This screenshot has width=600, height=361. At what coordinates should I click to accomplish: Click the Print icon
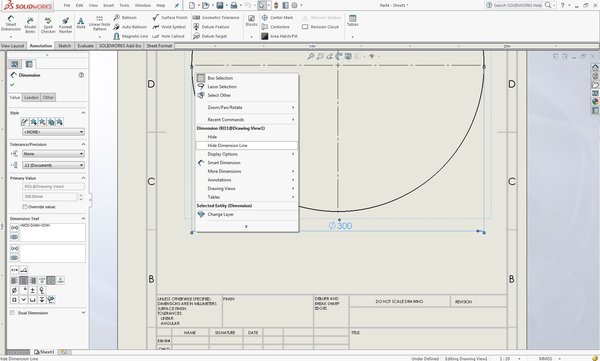point(233,5)
